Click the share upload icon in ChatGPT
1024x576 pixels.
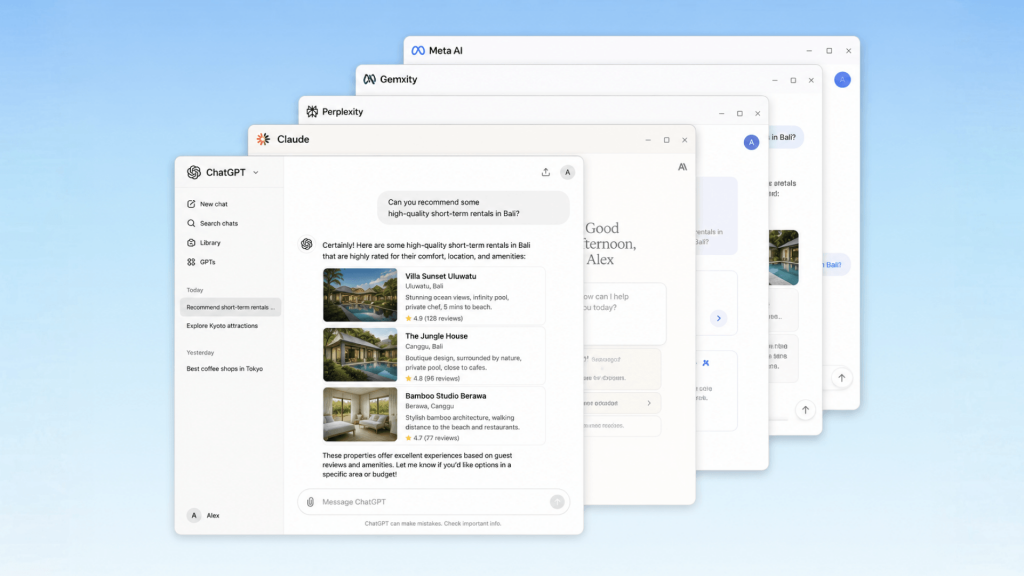545,172
